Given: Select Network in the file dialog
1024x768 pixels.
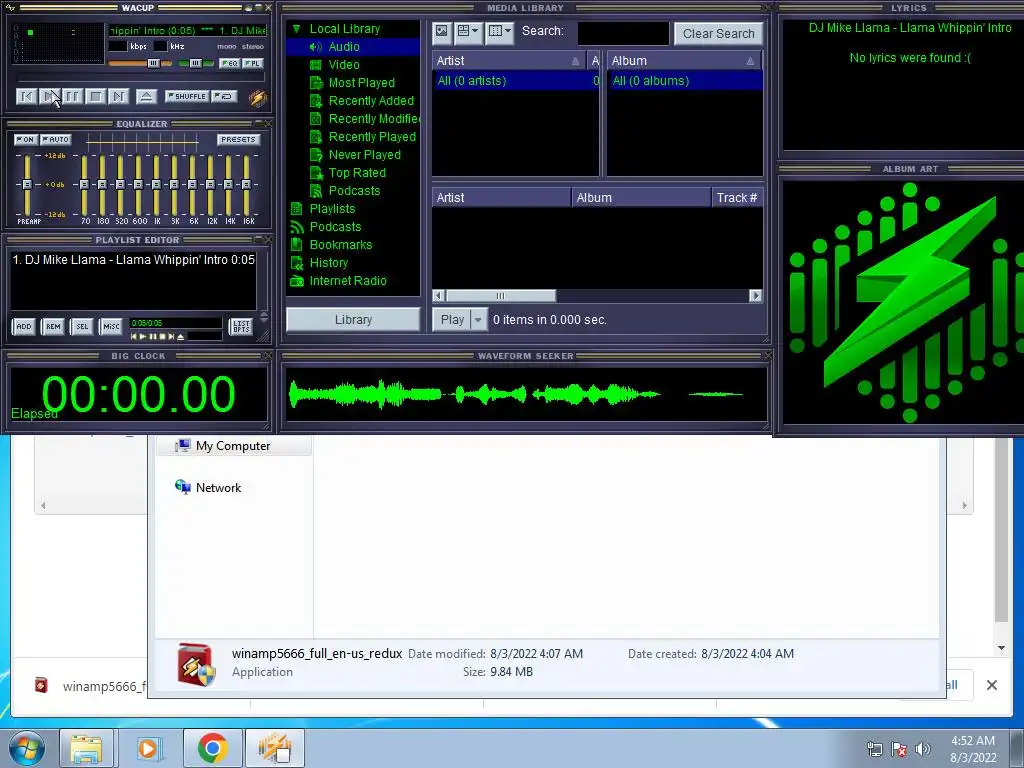Looking at the screenshot, I should (x=218, y=488).
